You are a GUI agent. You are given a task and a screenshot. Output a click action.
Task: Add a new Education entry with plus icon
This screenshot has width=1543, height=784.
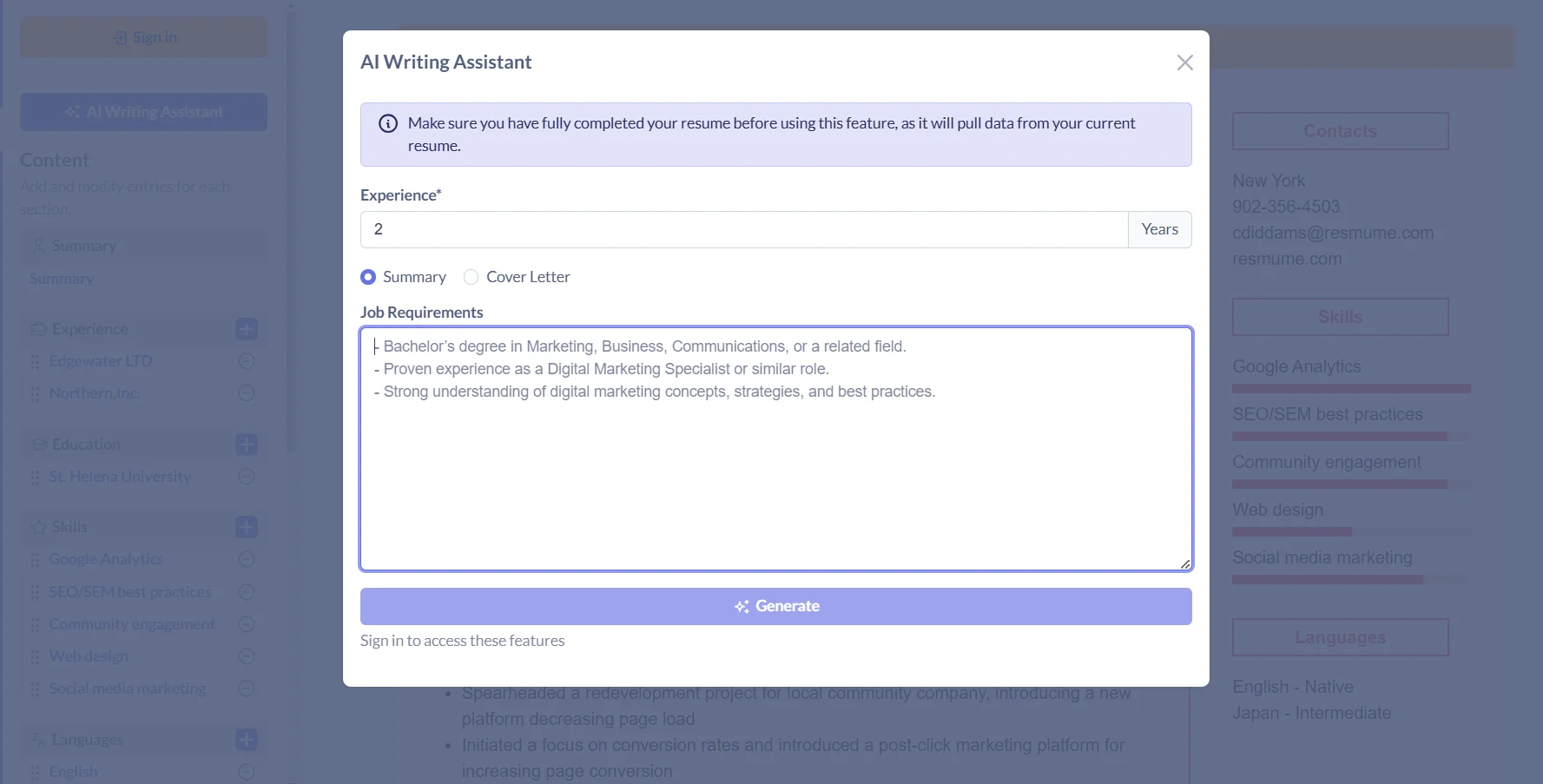247,445
